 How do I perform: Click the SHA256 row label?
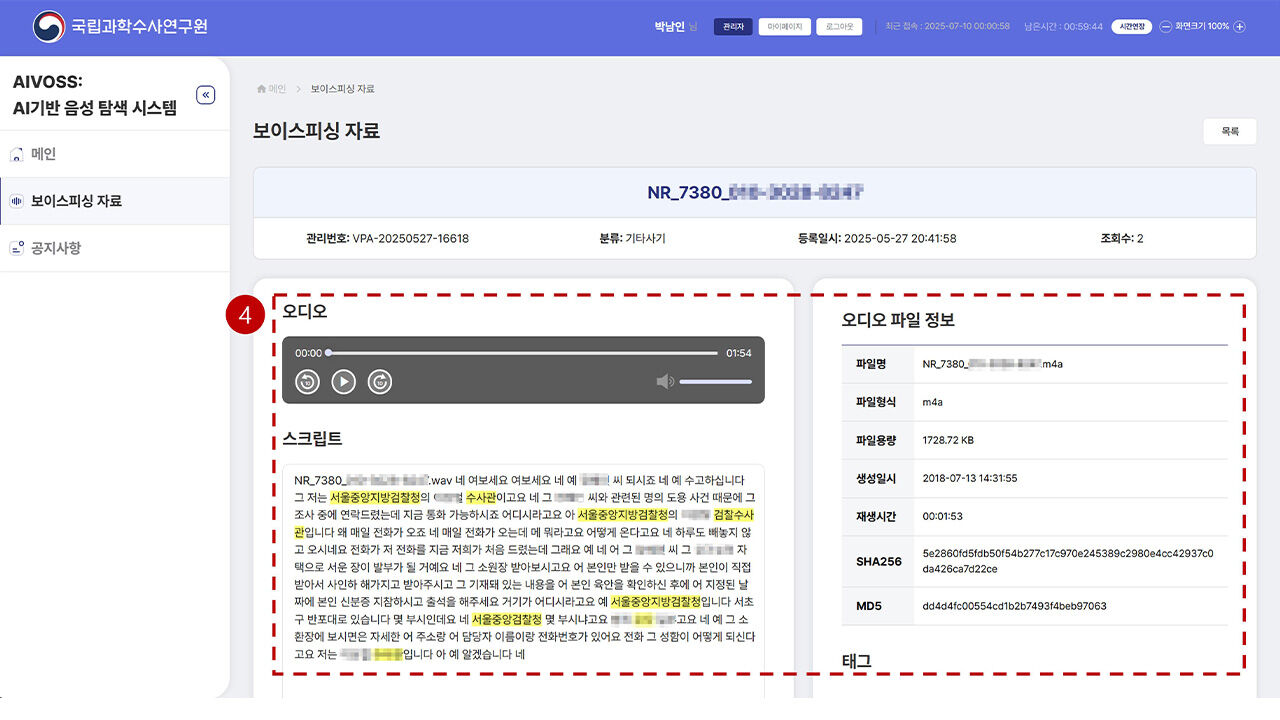point(878,561)
